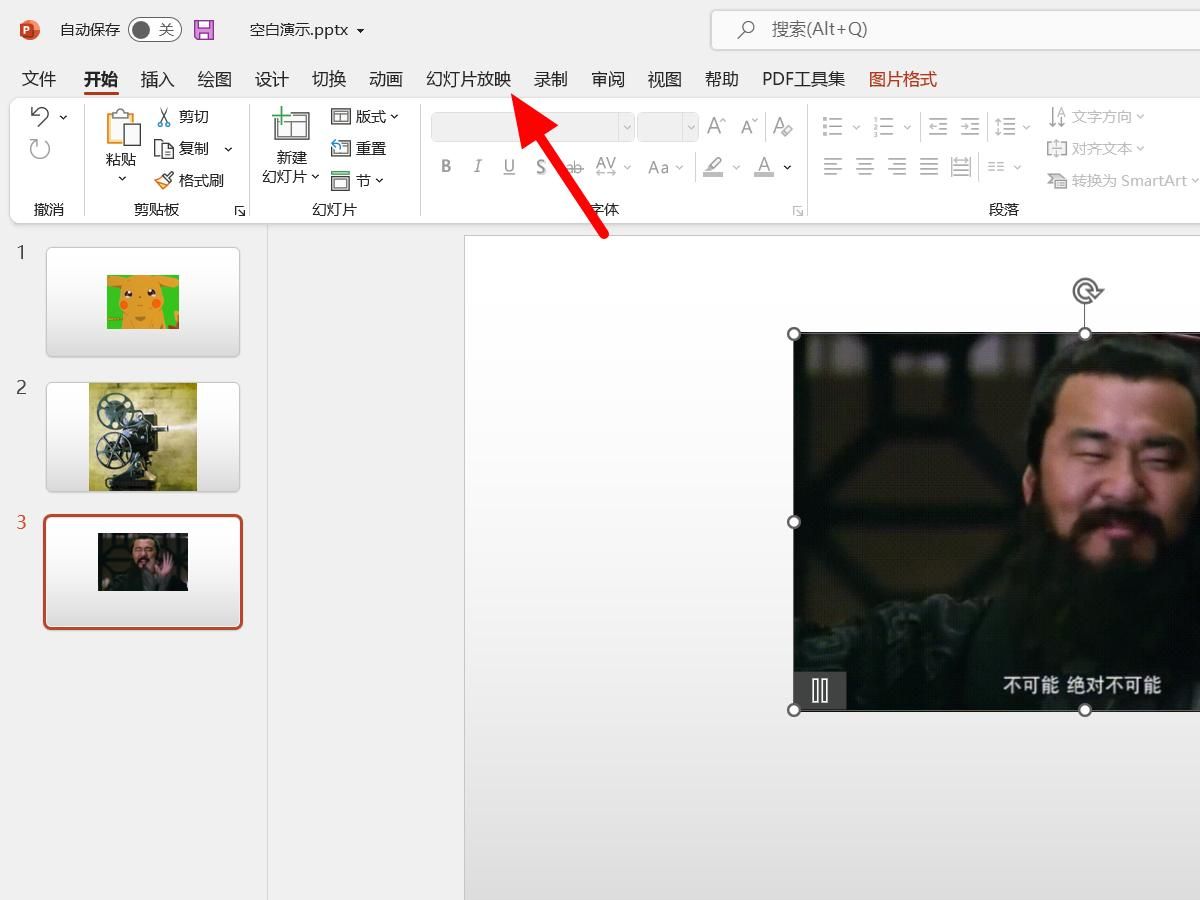Open the 帮助 ribbon tab

(x=721, y=79)
